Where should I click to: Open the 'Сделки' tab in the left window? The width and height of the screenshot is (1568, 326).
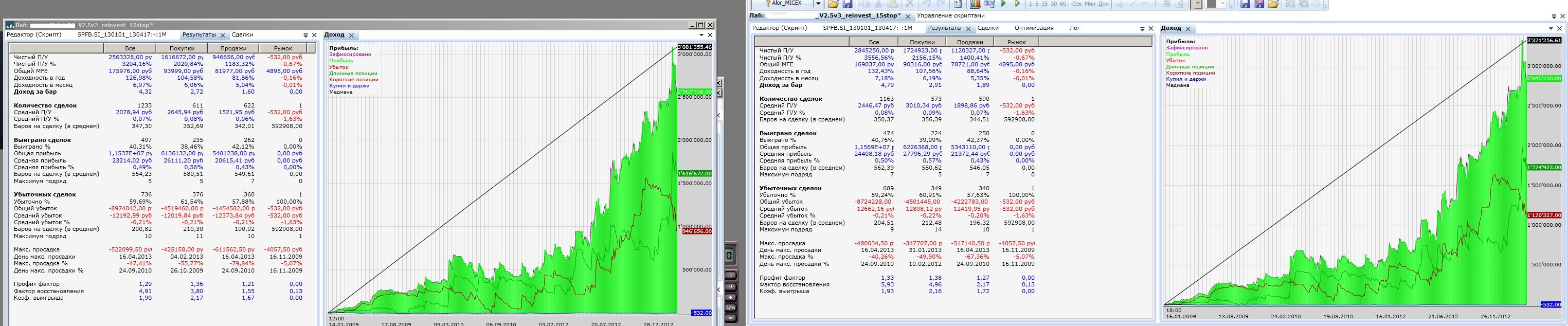click(242, 35)
